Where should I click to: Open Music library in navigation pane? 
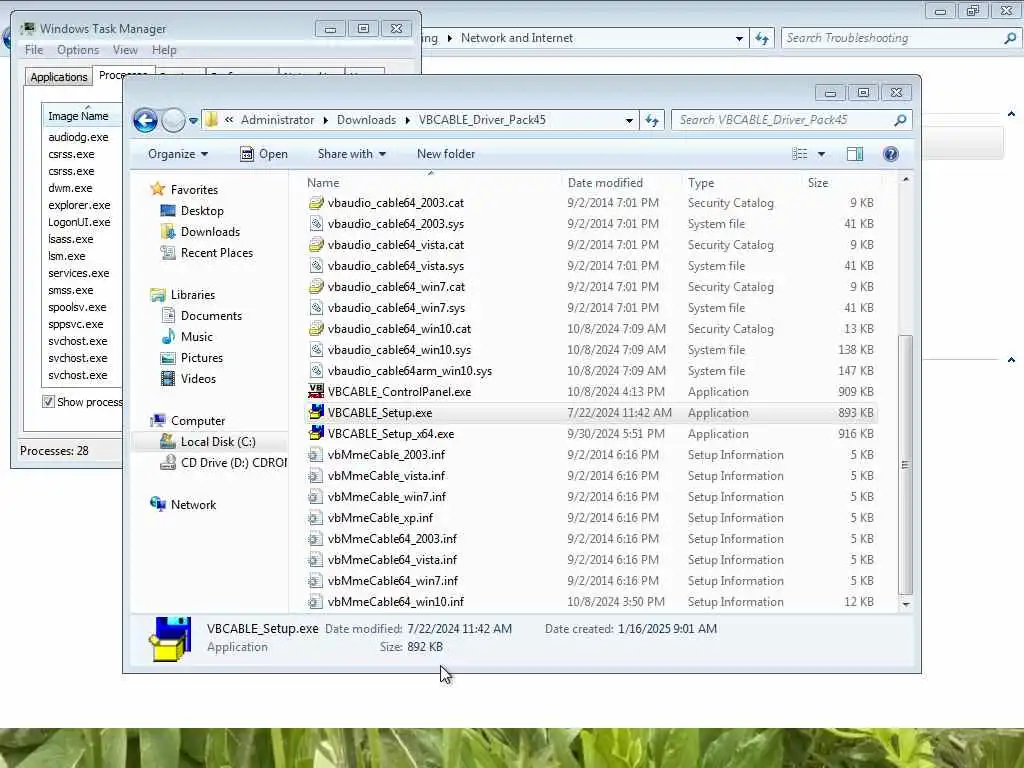(x=197, y=336)
